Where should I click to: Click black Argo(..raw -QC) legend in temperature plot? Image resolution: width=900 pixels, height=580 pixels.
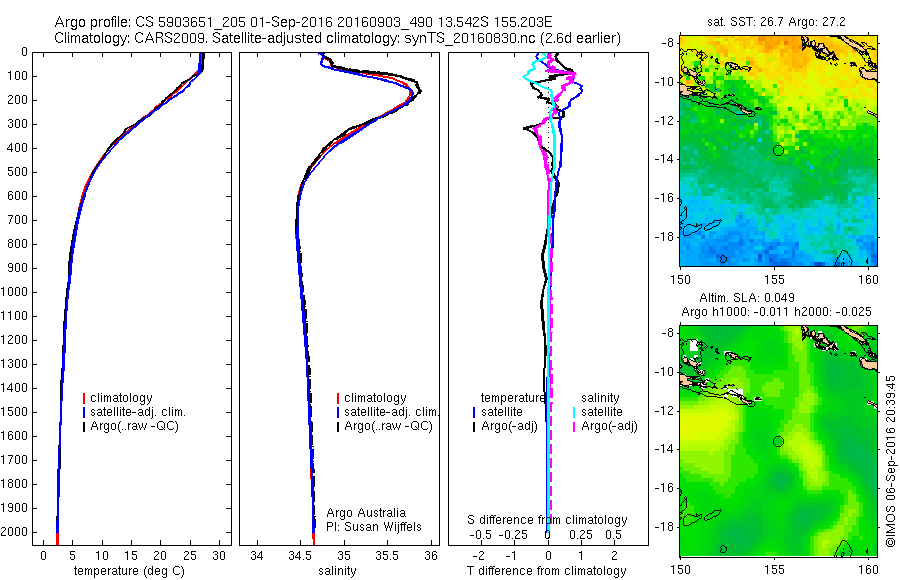click(130, 426)
